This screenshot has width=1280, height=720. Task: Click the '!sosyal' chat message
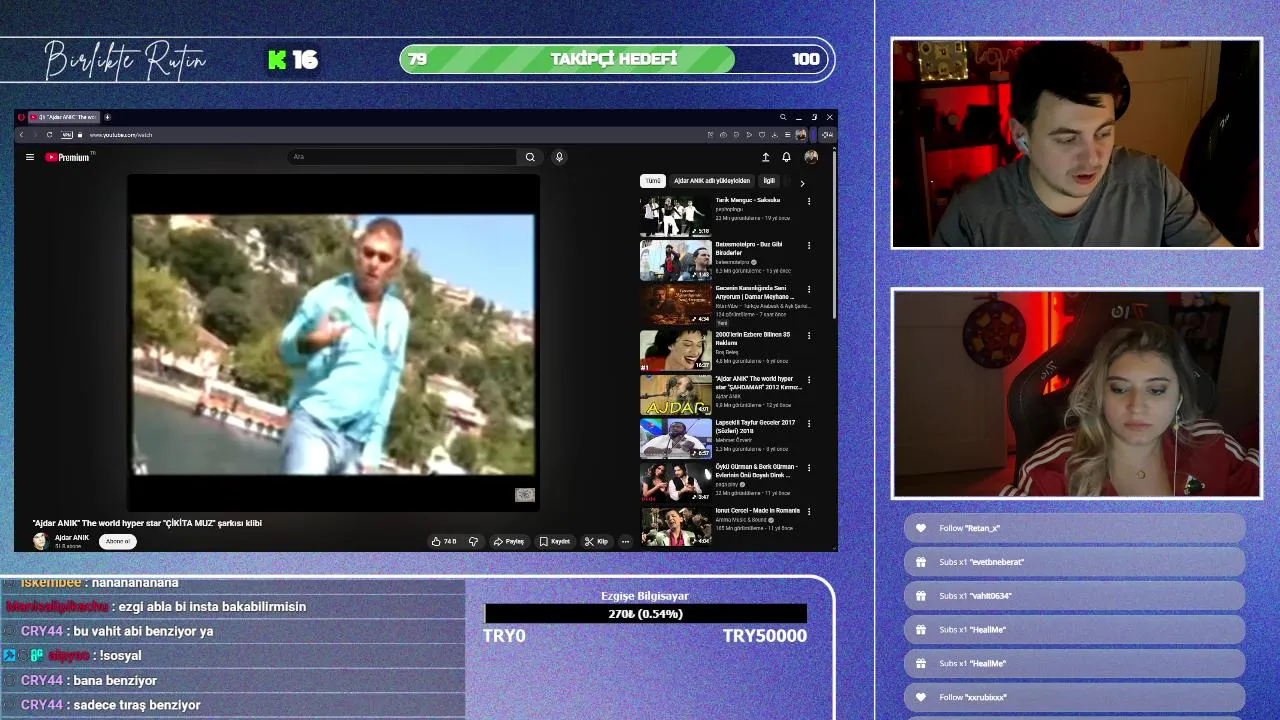120,656
